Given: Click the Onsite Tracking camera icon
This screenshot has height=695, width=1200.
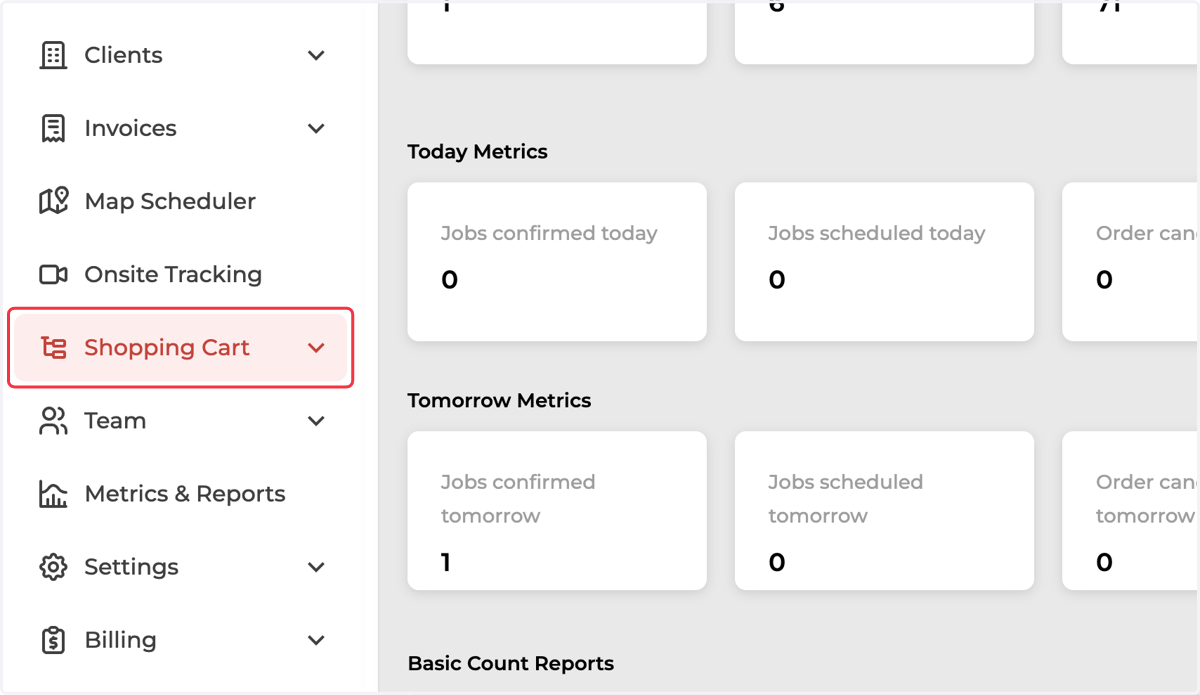Looking at the screenshot, I should point(53,274).
